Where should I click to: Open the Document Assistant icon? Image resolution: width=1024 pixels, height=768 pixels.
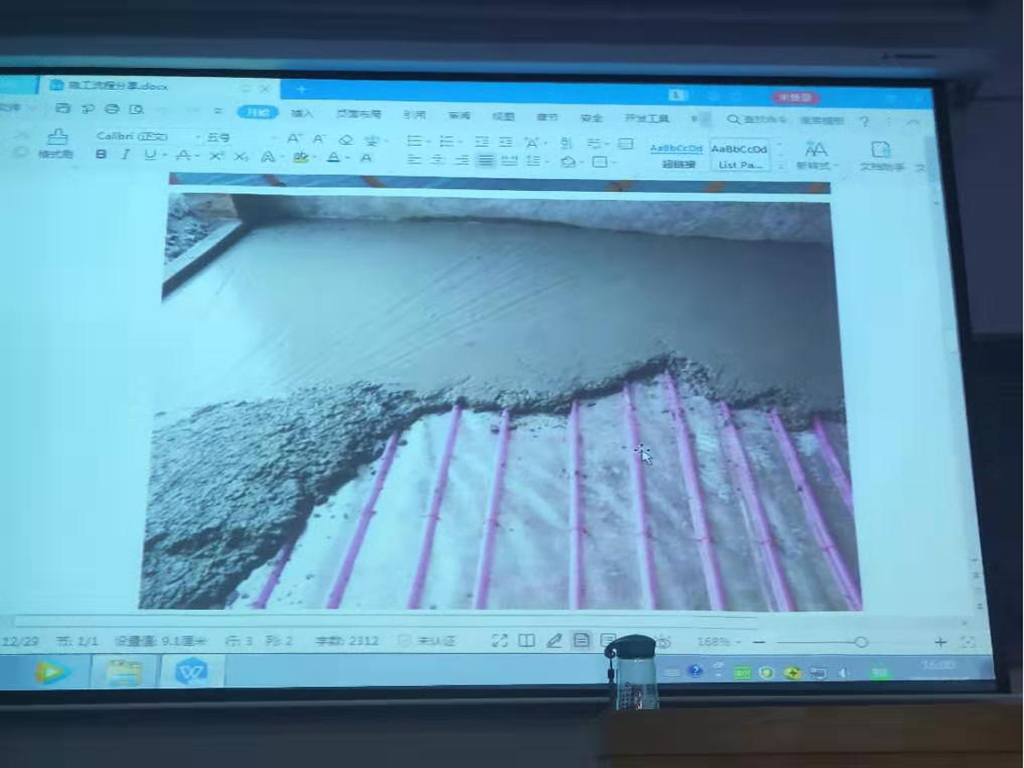[880, 150]
